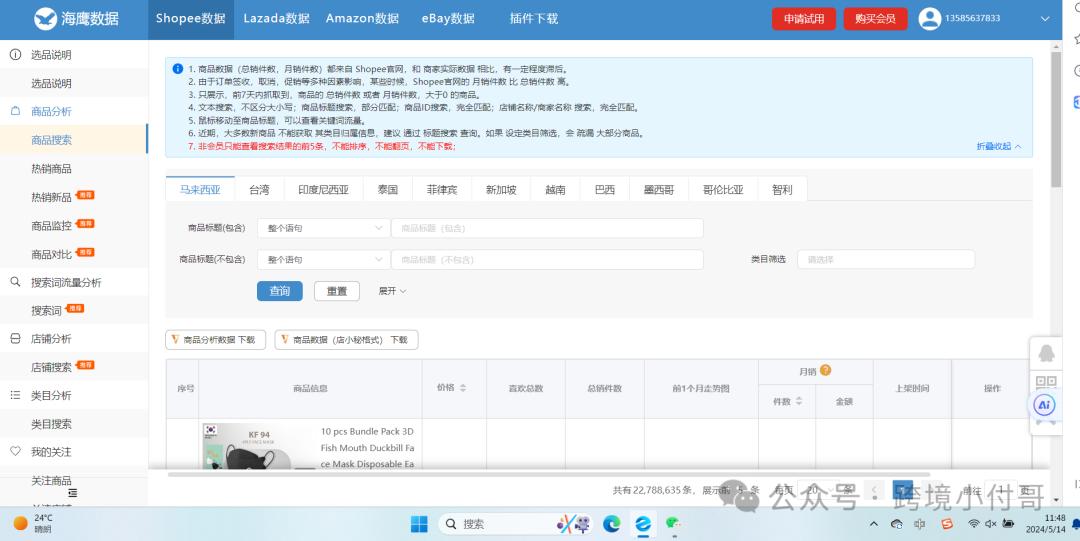Click the page vertical scrollbar
The height and width of the screenshot is (541, 1080).
point(1056,119)
